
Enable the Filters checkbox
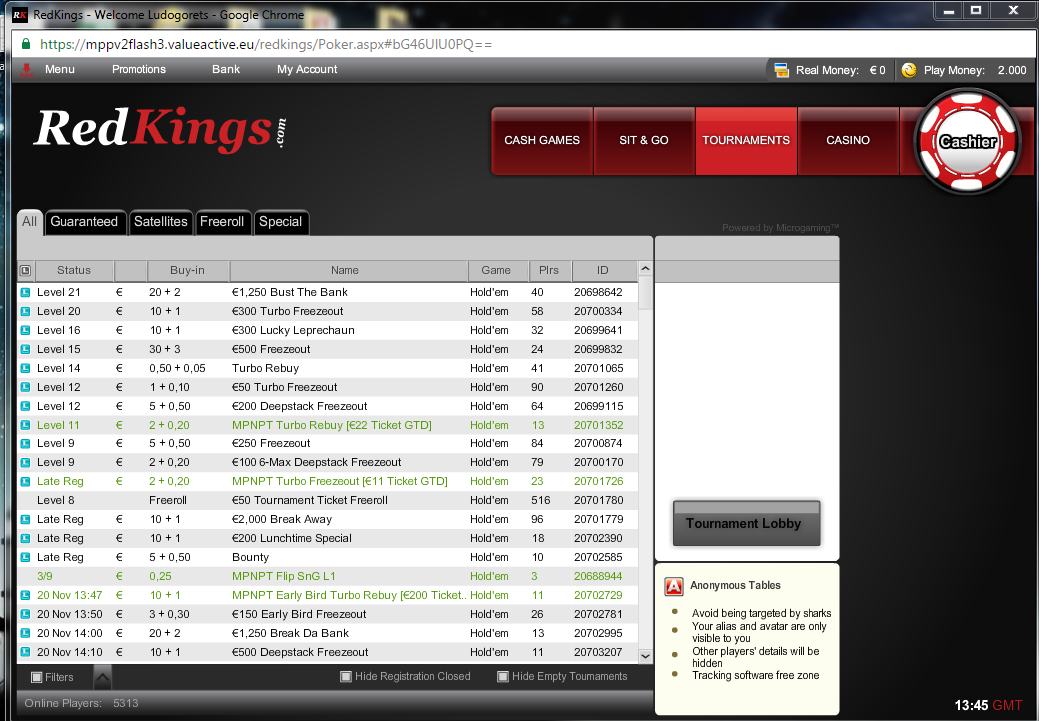click(37, 677)
